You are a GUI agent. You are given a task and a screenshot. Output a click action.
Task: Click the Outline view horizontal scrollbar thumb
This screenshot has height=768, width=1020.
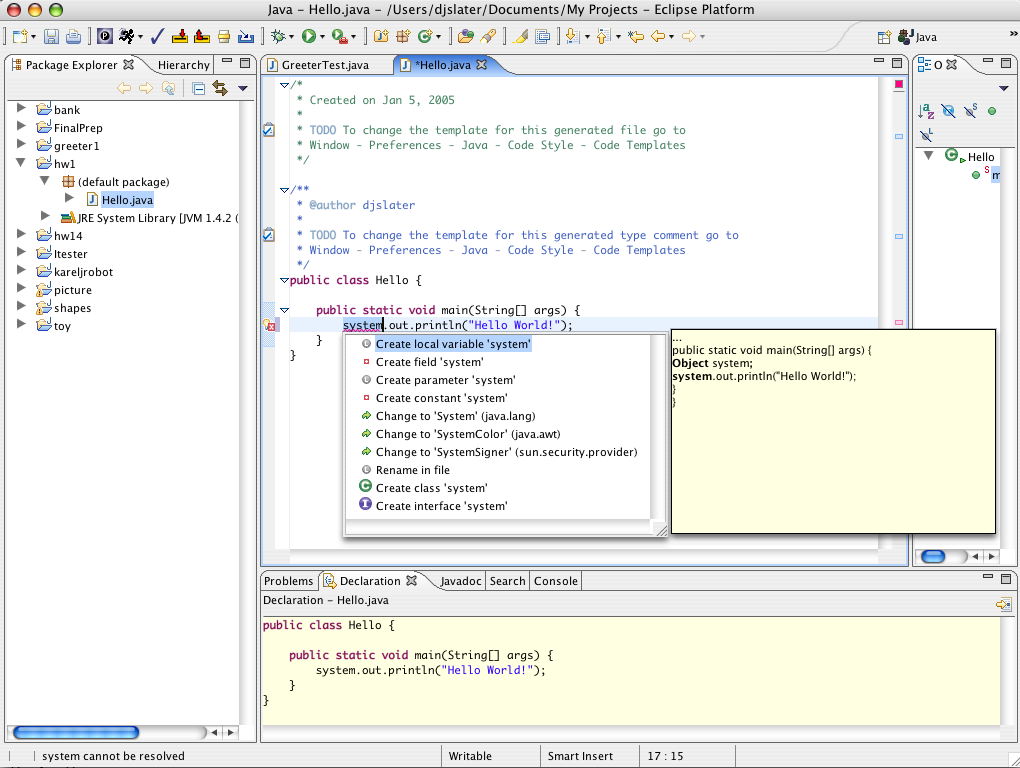point(933,556)
